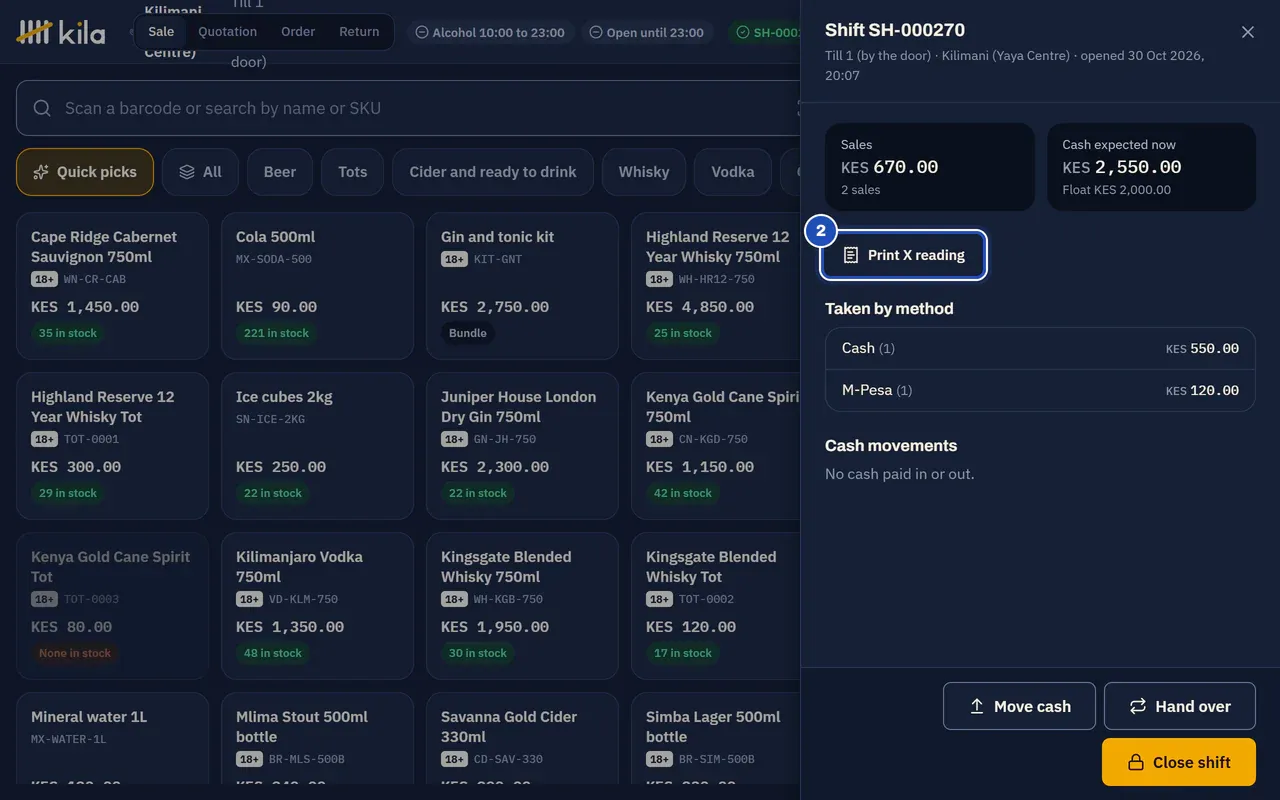Viewport: 1280px width, 800px height.
Task: Filter products by Whisky category
Action: 644,172
